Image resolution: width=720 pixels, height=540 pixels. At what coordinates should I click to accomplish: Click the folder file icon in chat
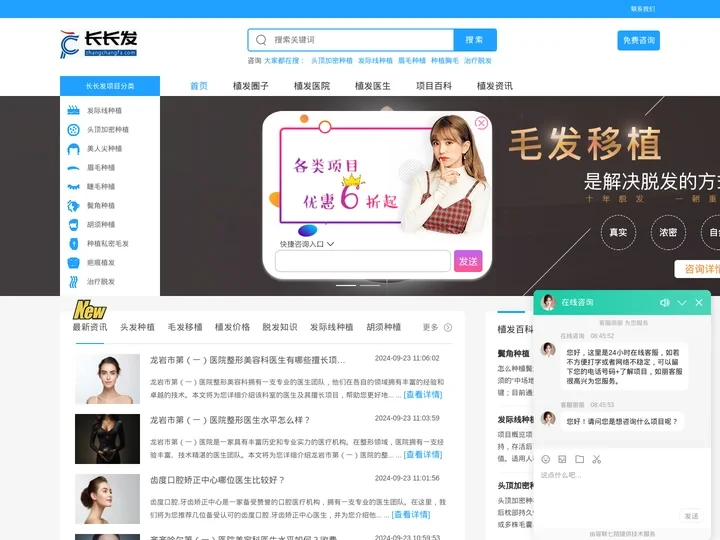[579, 459]
